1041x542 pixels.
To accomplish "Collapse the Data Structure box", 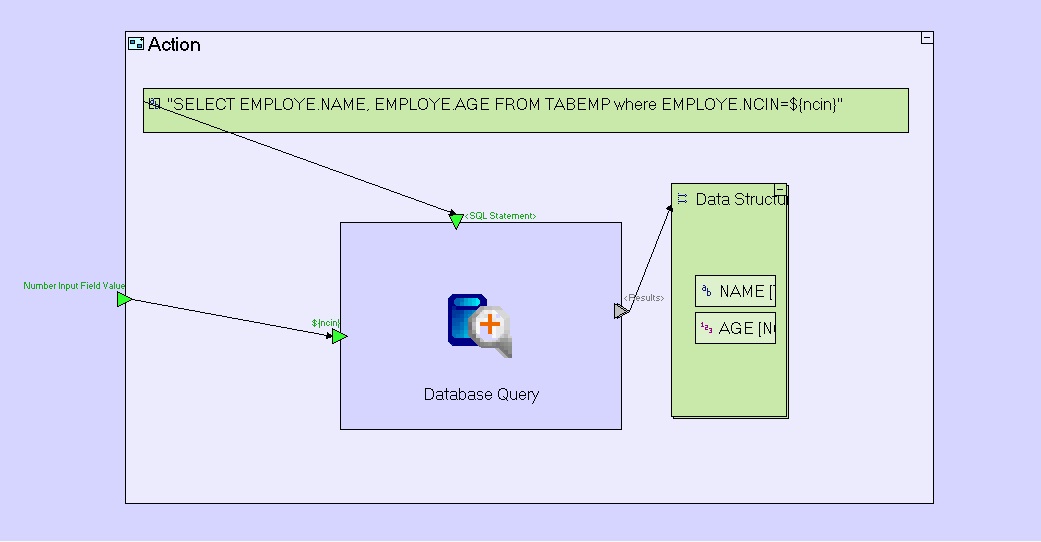I will (x=781, y=189).
